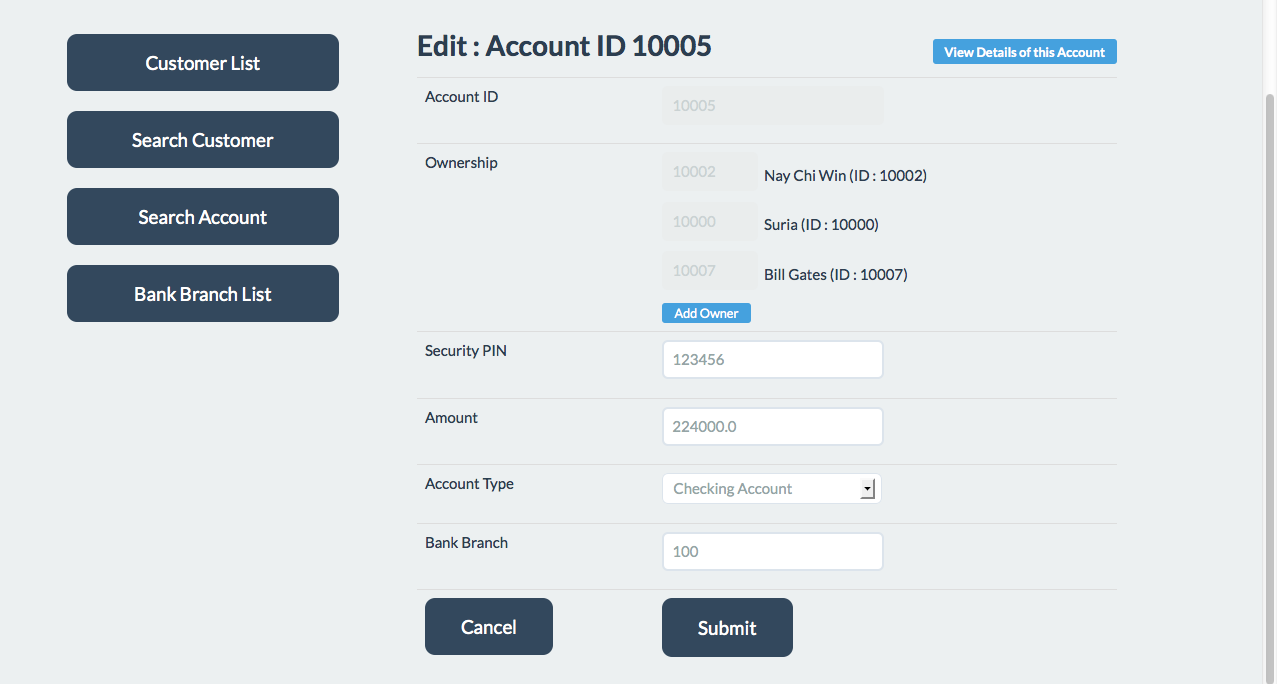The height and width of the screenshot is (684, 1277).
Task: Click the Security PIN input field
Action: [771, 359]
